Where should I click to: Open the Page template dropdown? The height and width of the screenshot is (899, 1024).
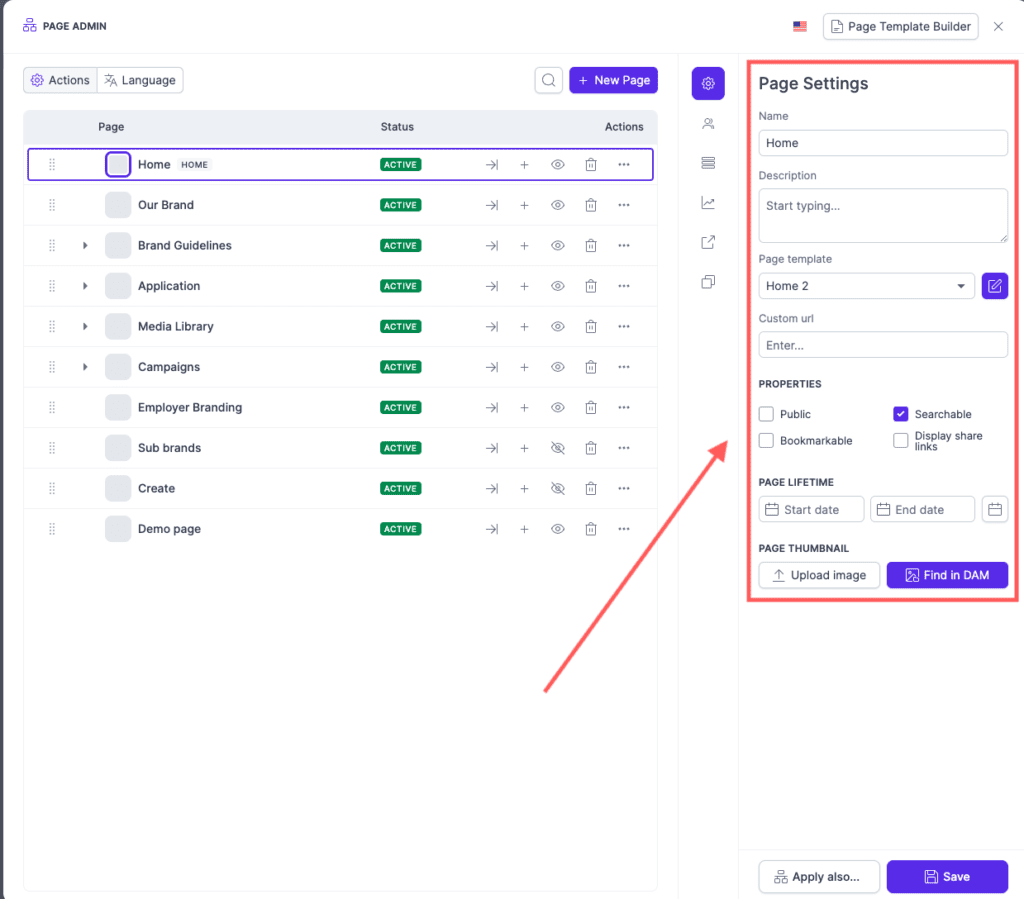point(866,286)
